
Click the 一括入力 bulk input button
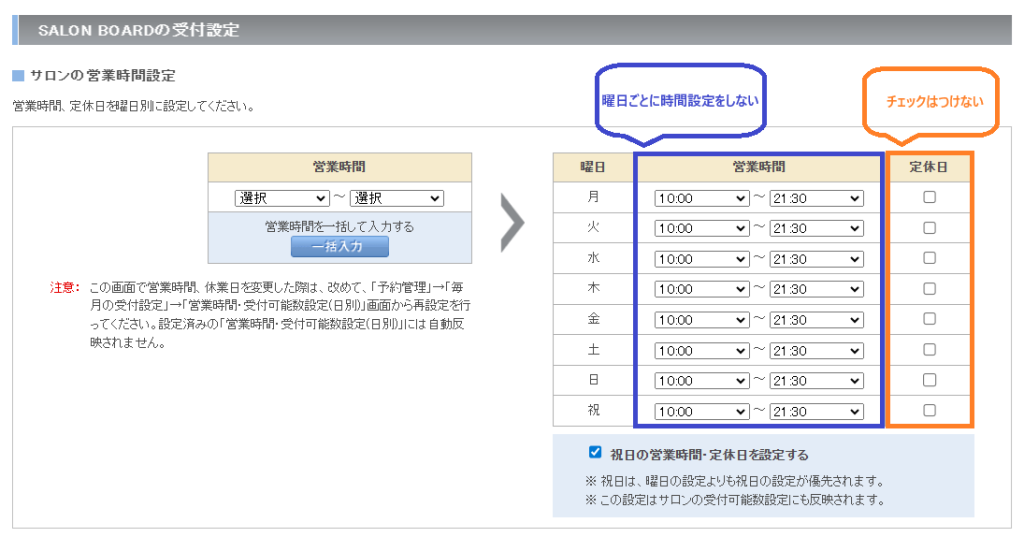[339, 246]
